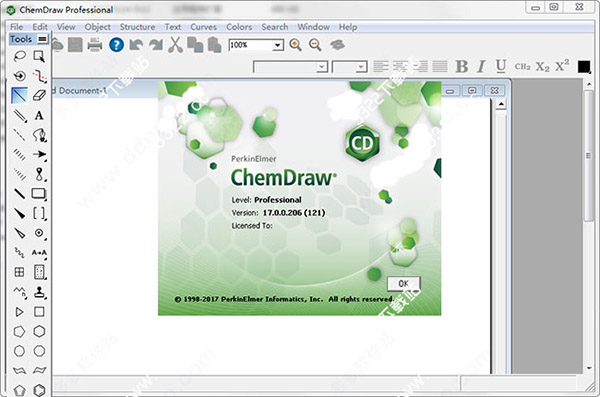Viewport: 600px width, 397px height.
Task: Select the Mass Fragmentation tool
Action: tap(39, 76)
